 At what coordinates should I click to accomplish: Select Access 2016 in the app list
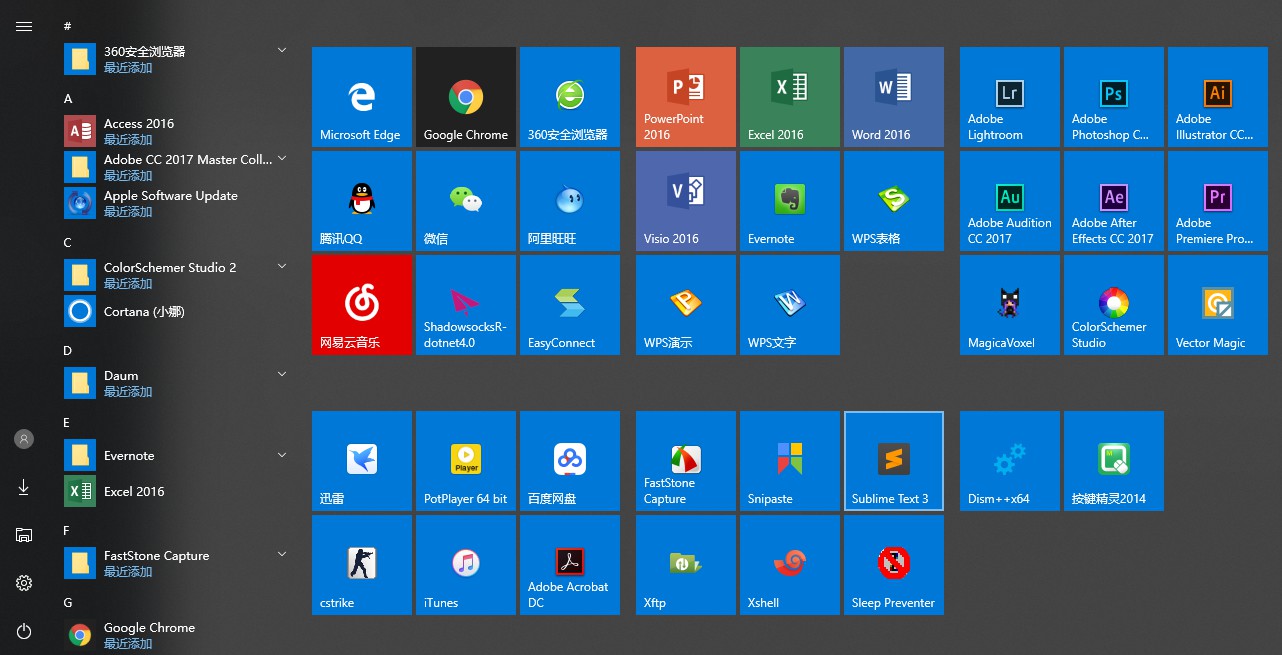point(139,124)
